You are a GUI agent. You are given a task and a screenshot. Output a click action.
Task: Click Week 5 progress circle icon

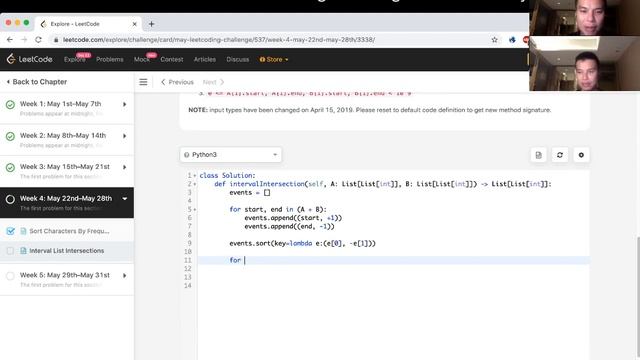[10, 276]
